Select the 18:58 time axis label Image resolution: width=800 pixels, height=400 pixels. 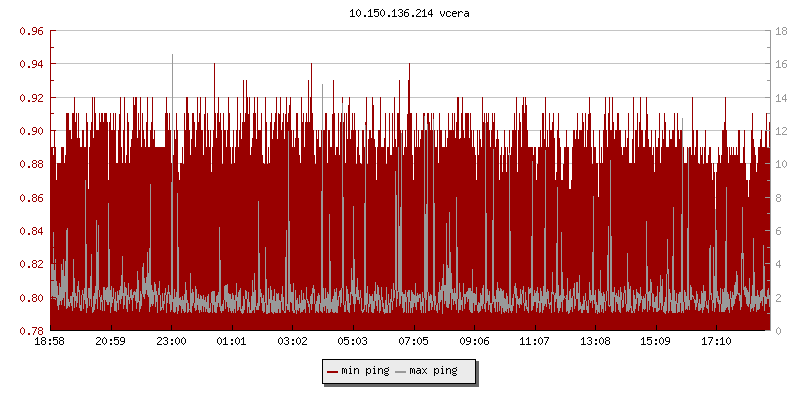tap(50, 342)
